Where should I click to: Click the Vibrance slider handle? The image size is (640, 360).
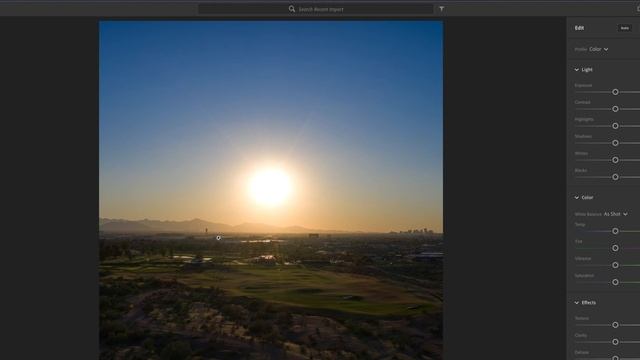[x=615, y=265]
